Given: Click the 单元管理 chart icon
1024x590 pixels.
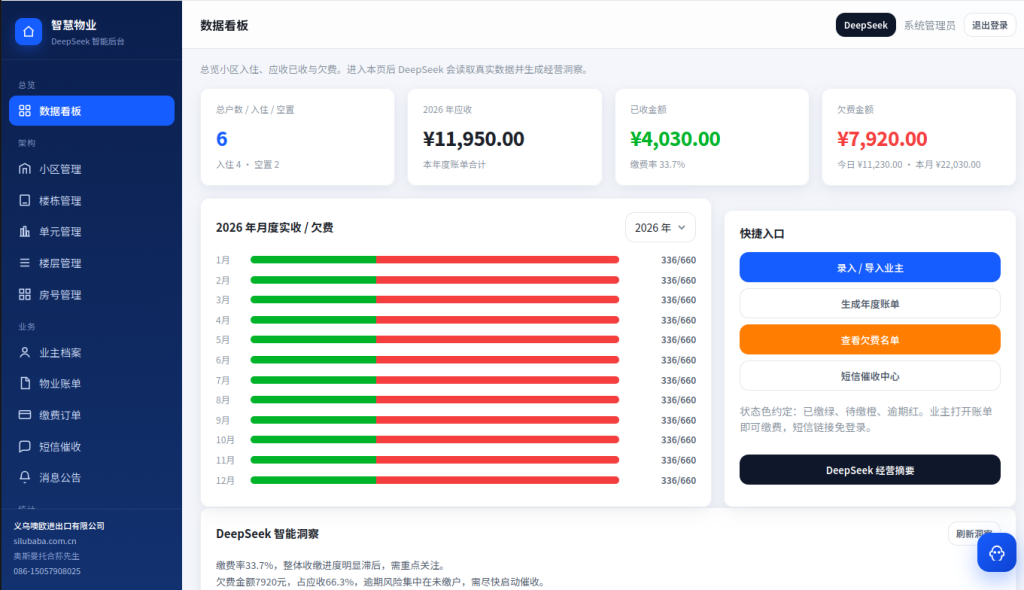Looking at the screenshot, I should tap(25, 231).
